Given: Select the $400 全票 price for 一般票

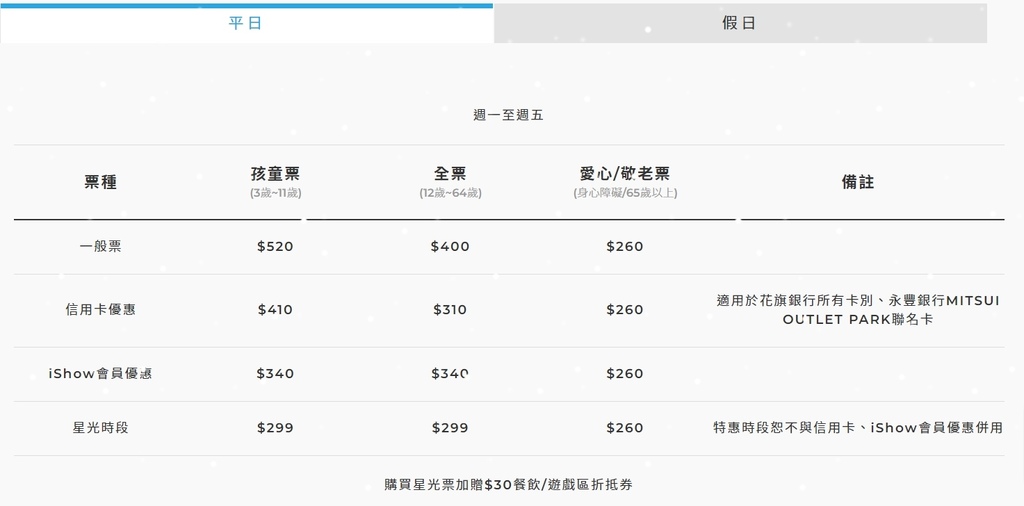Looking at the screenshot, I should 450,246.
